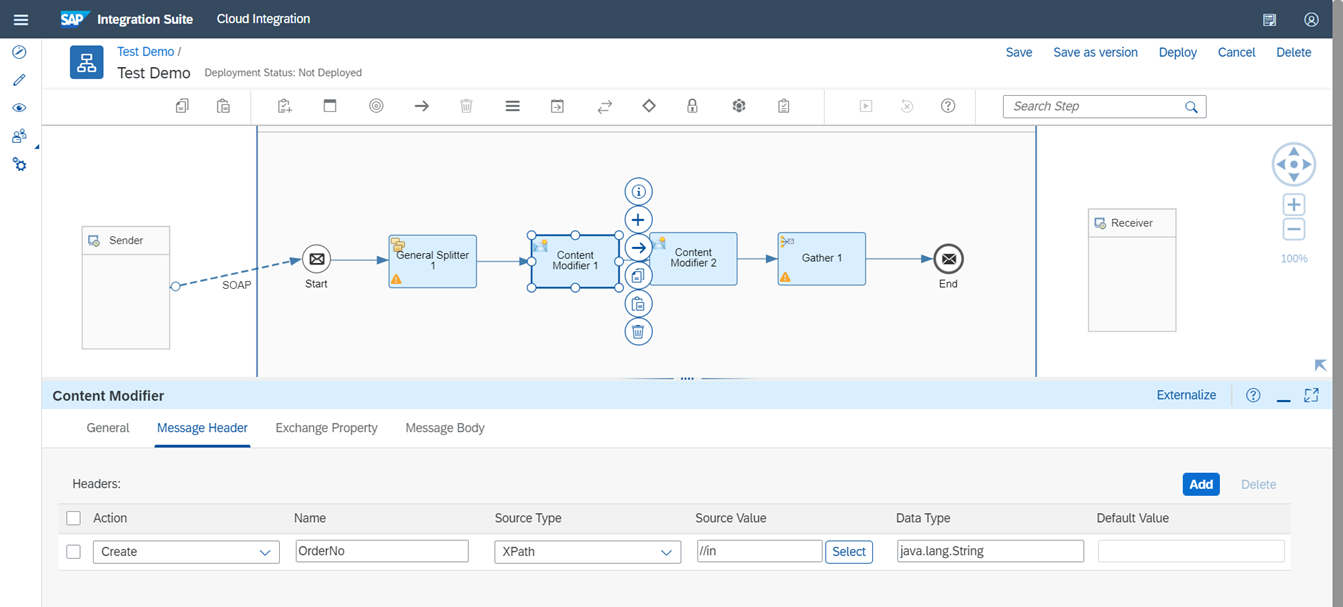Click the Settings gear in left sidebar
This screenshot has height=607, width=1343.
[19, 163]
